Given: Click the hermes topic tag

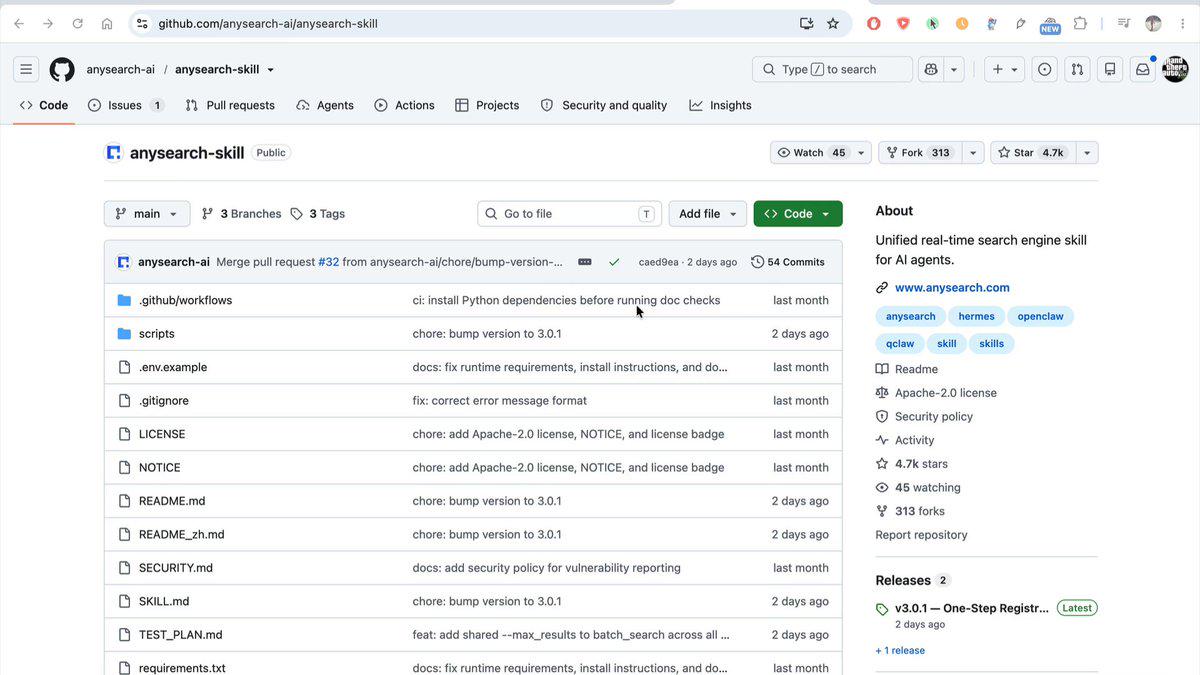Looking at the screenshot, I should coord(976,316).
